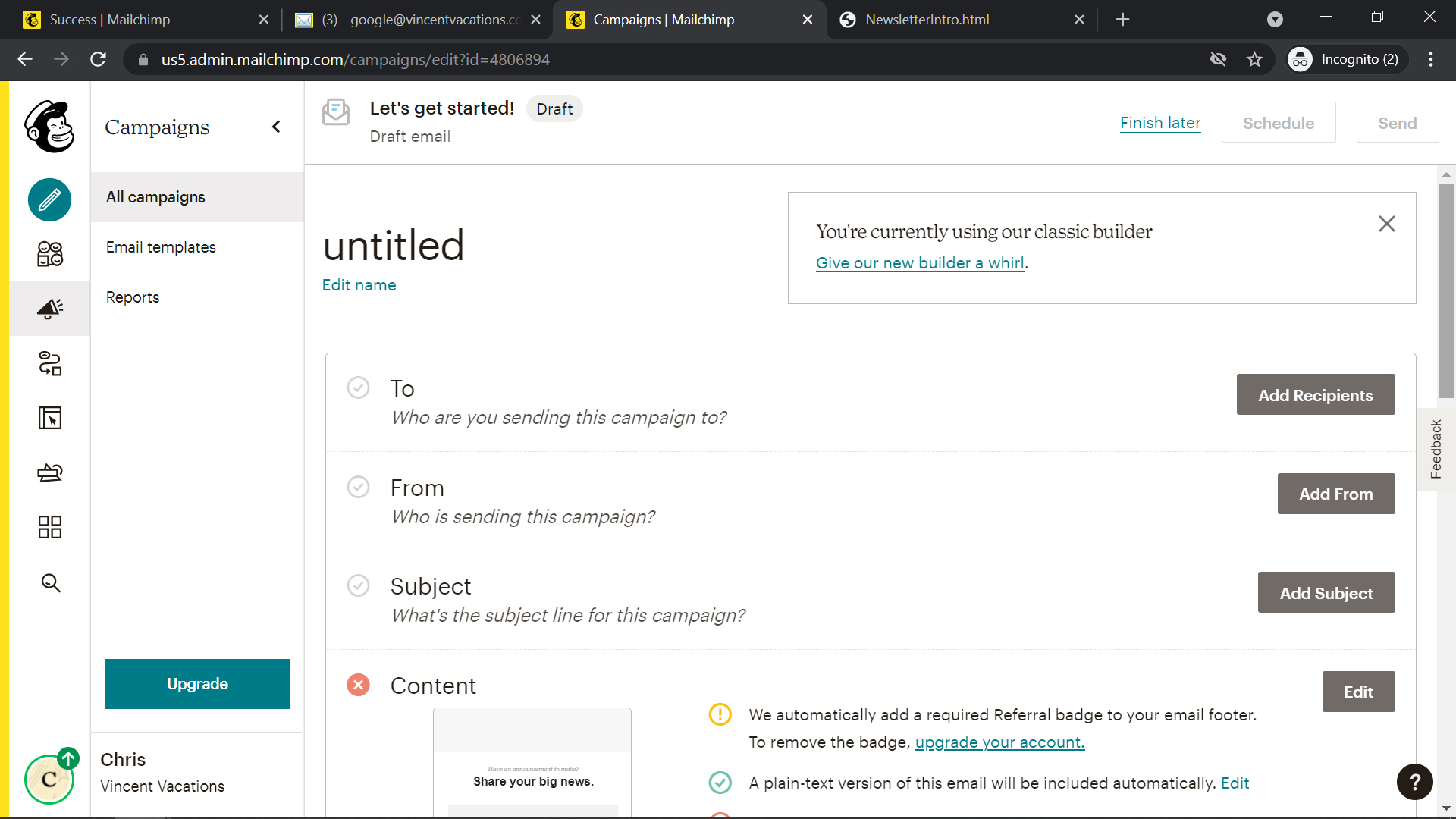Close the Success | Mailchimp tab

[263, 20]
